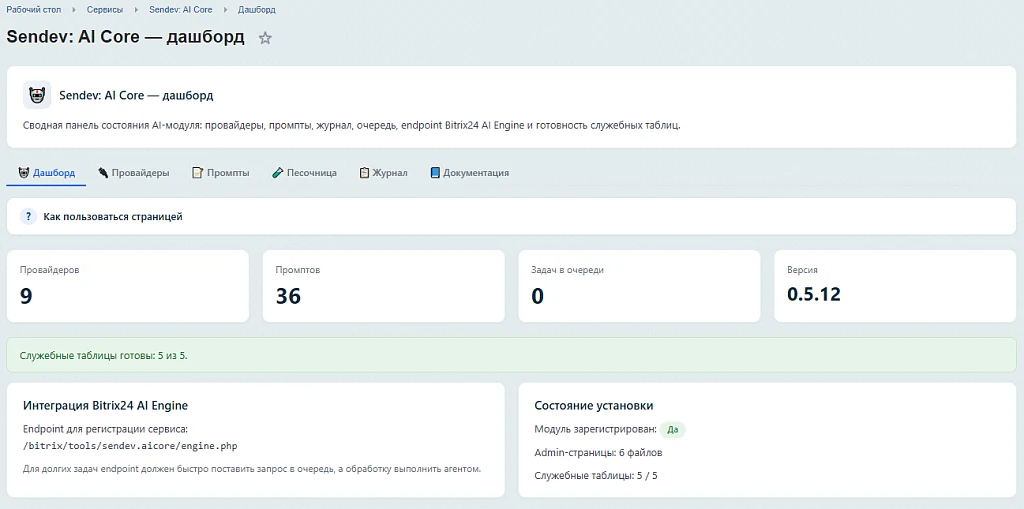Click the Провайдеры tab's plug icon

pos(103,172)
